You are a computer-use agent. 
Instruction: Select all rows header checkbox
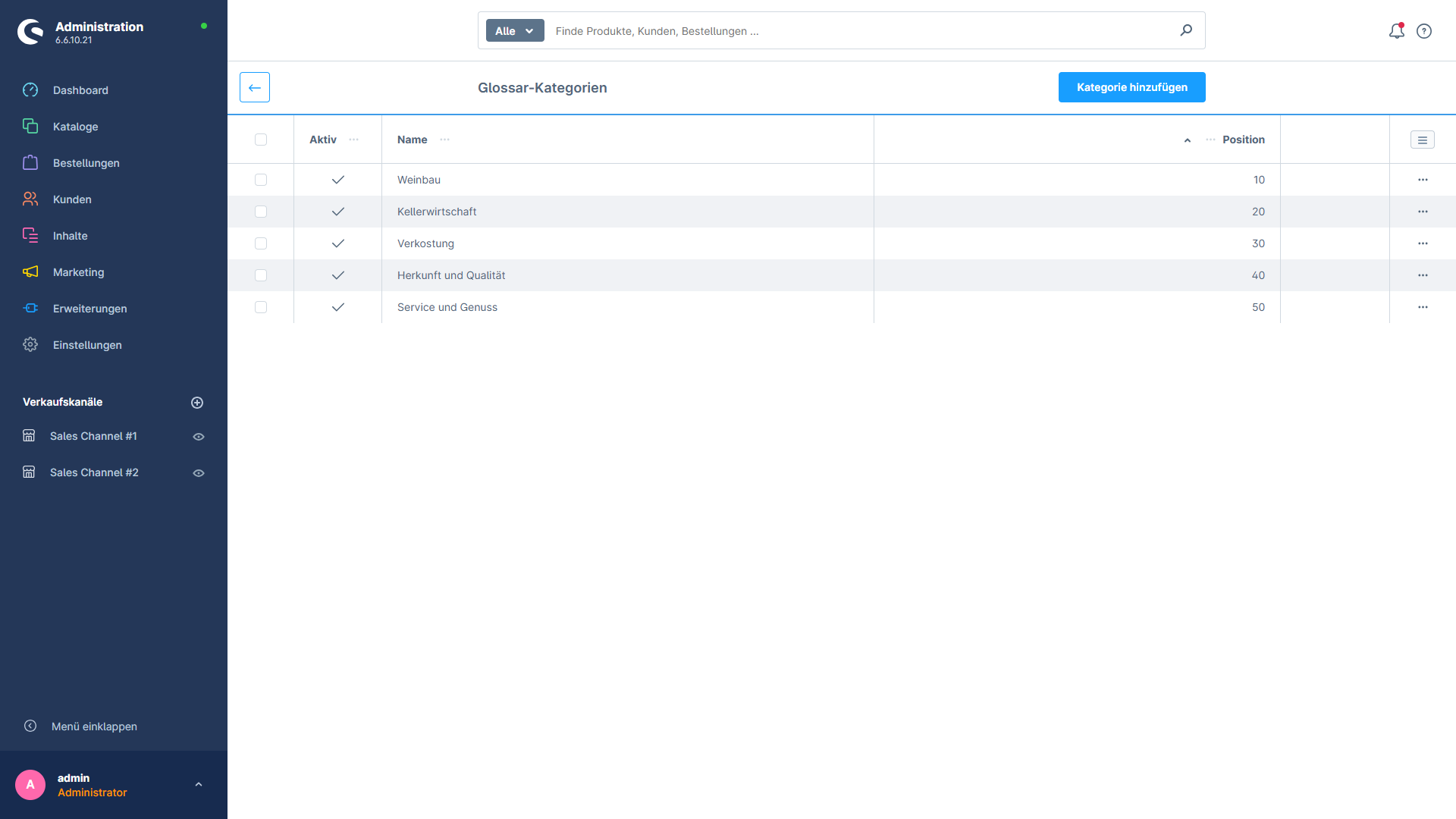coord(261,140)
